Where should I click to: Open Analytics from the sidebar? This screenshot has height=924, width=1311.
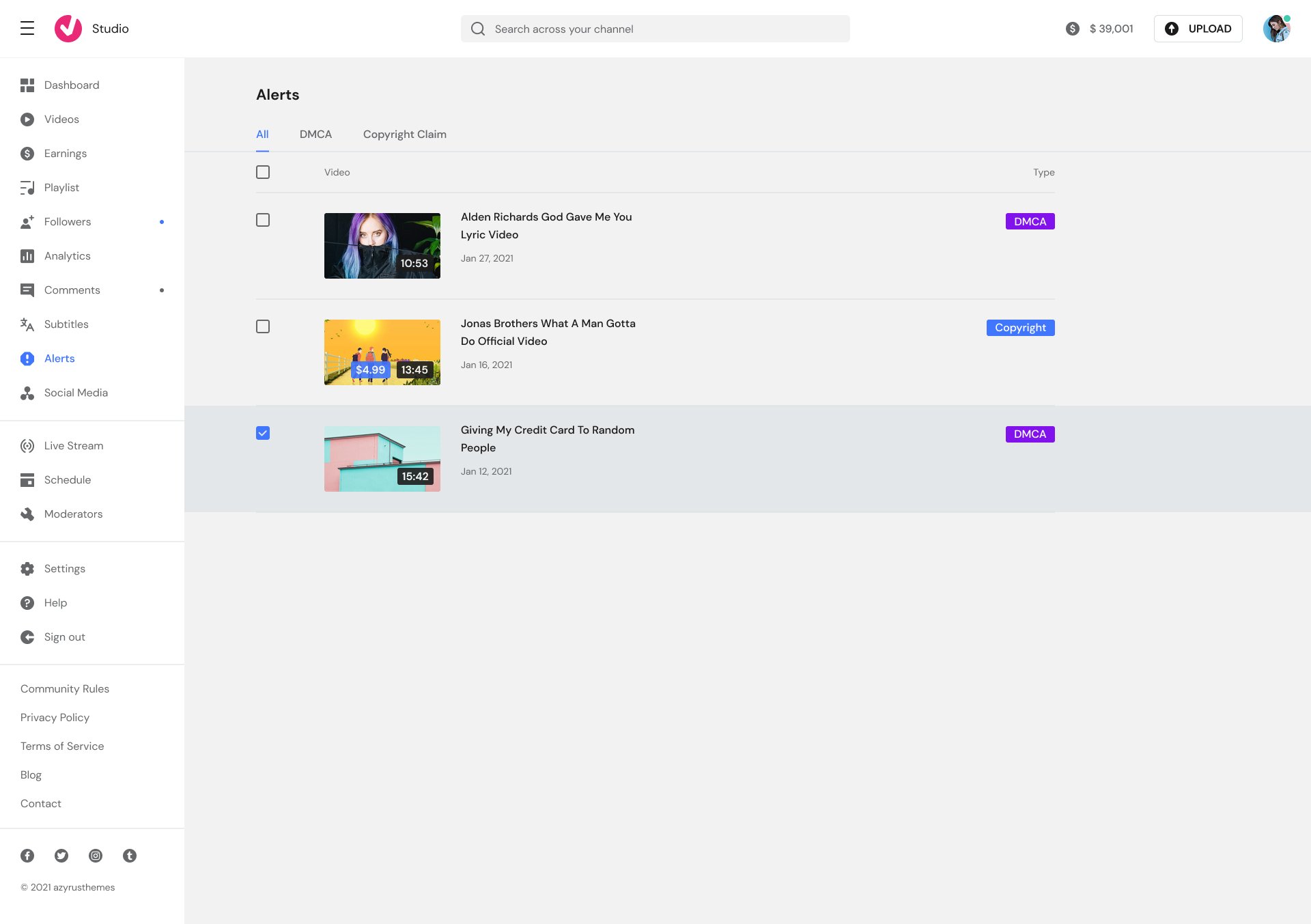(x=67, y=256)
